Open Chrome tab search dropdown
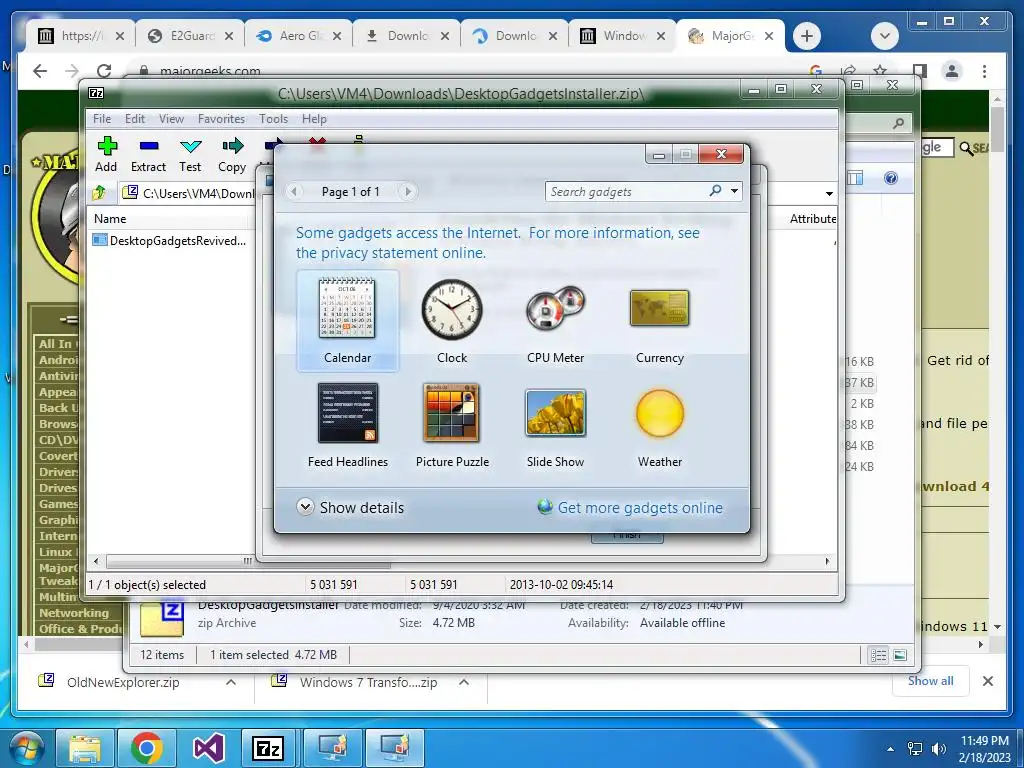The width and height of the screenshot is (1024, 768). (885, 36)
